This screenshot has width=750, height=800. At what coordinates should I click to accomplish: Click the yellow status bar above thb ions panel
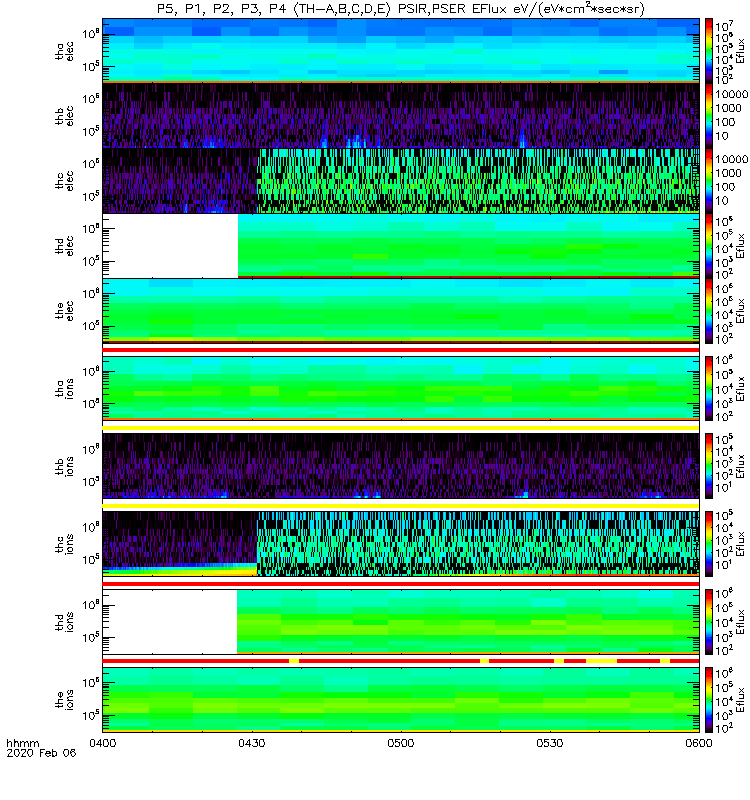click(x=401, y=428)
